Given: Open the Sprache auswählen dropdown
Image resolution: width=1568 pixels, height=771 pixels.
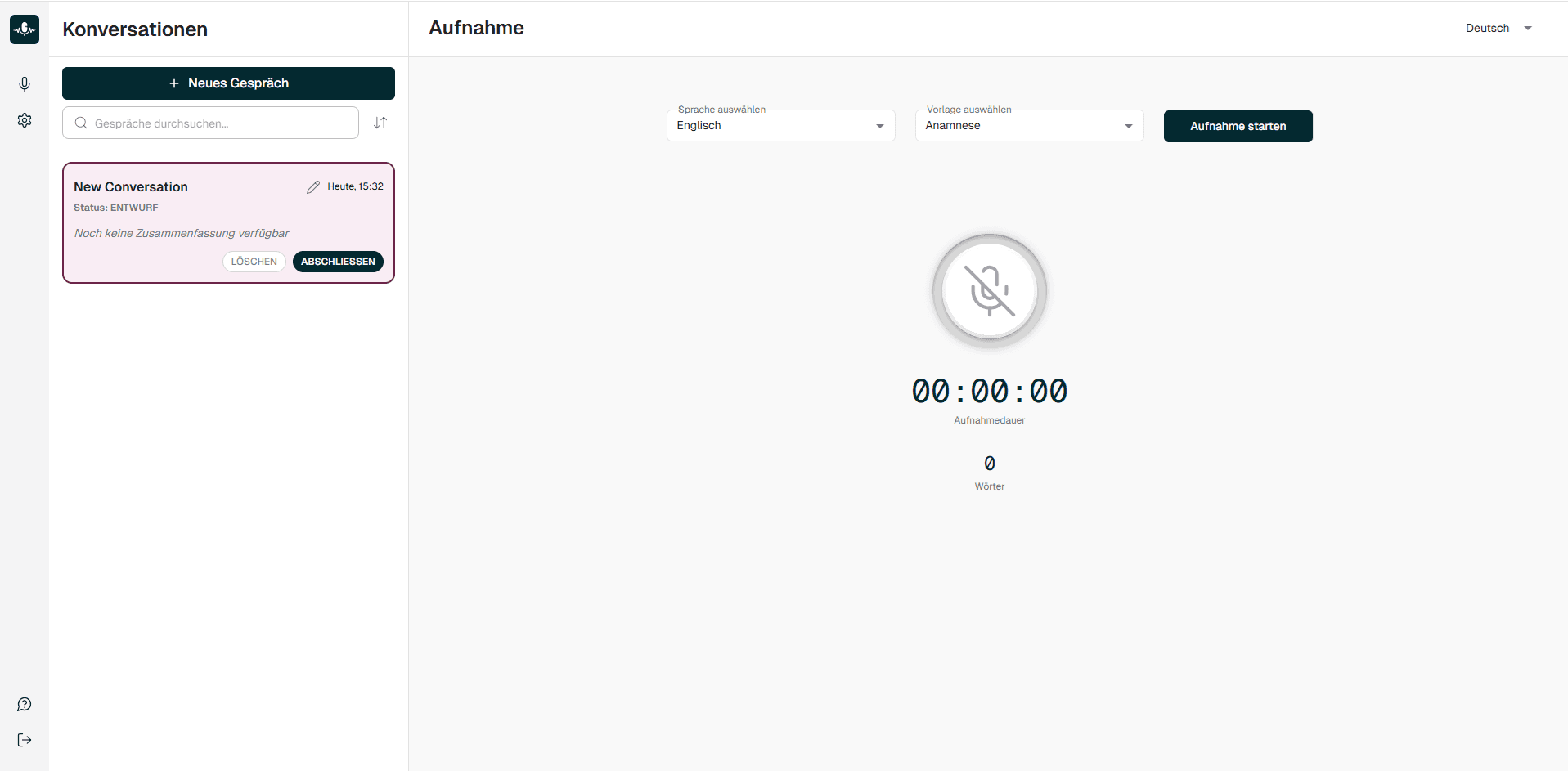Looking at the screenshot, I should 781,126.
